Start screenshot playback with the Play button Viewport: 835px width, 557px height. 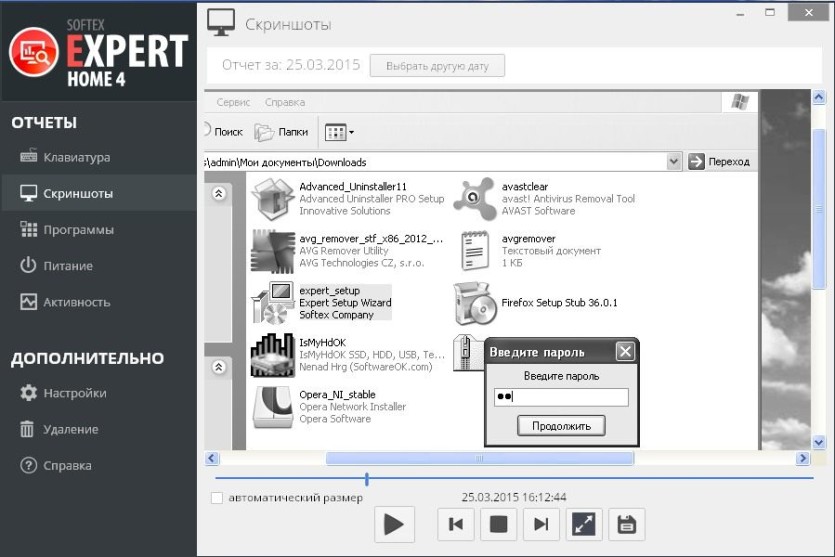pyautogui.click(x=394, y=525)
